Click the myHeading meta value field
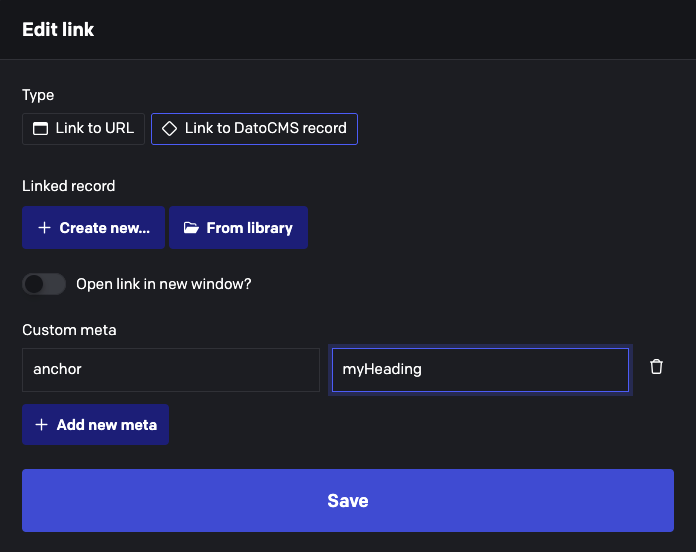Viewport: 696px width, 552px height. point(480,370)
